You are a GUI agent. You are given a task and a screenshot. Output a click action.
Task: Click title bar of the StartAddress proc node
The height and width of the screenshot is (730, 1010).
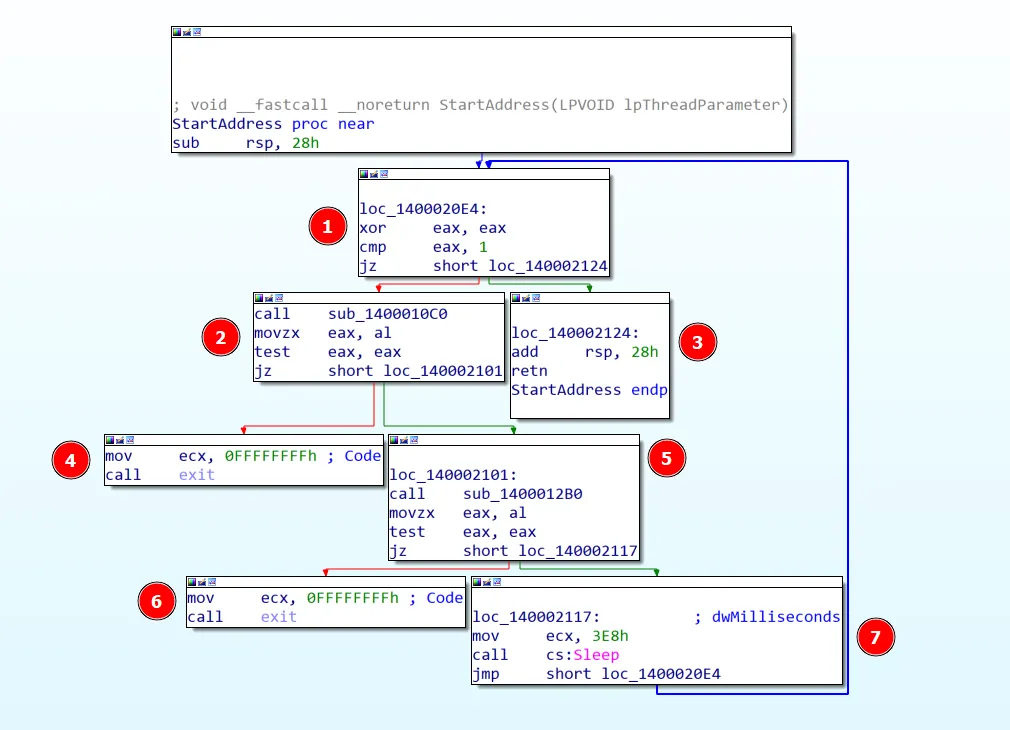pyautogui.click(x=481, y=32)
